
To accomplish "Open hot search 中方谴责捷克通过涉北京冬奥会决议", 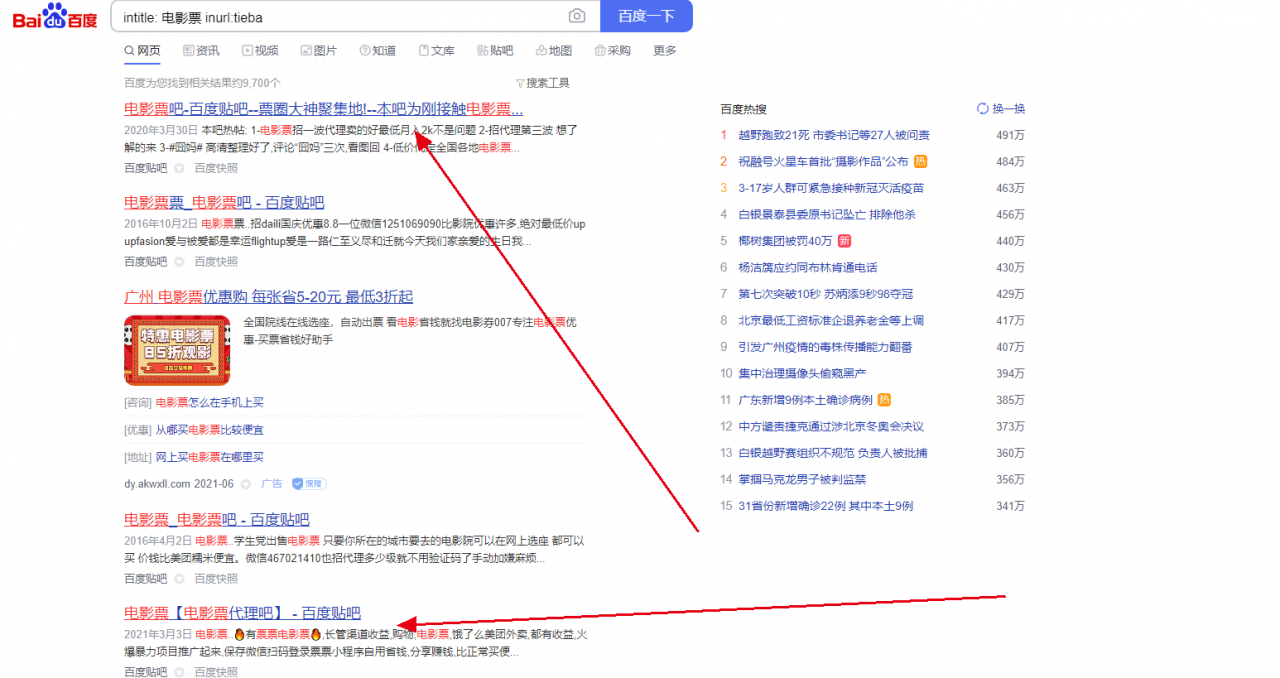I will coord(831,427).
